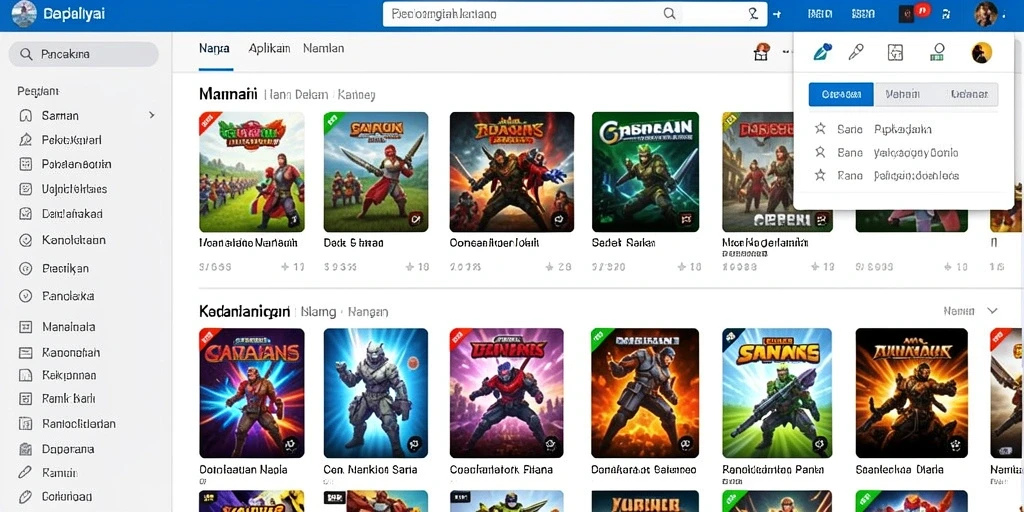Click the square document icon in the popup panel
The height and width of the screenshot is (512, 1024).
pyautogui.click(x=895, y=52)
